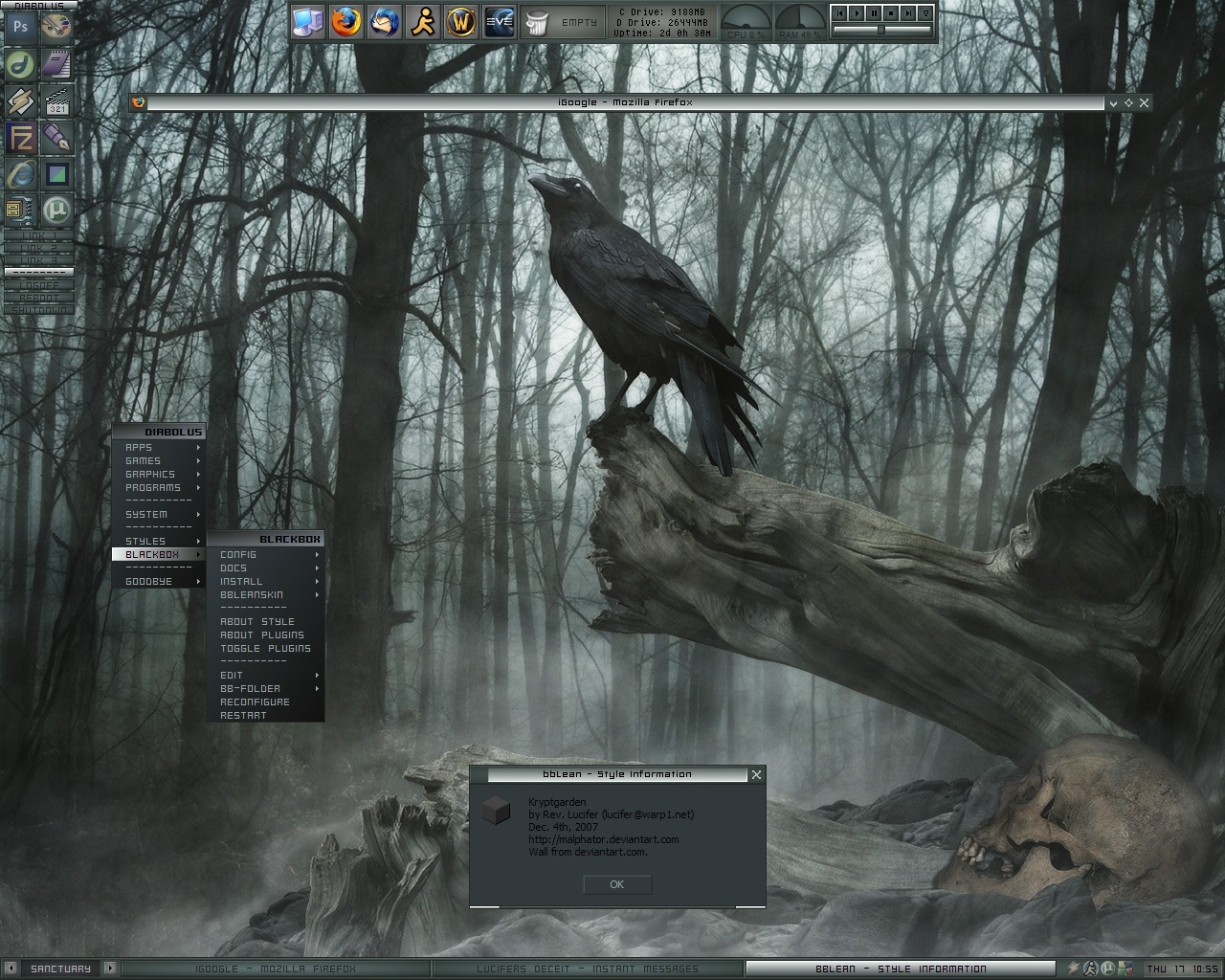Select About Style menu entry
Image resolution: width=1225 pixels, height=980 pixels.
266,621
